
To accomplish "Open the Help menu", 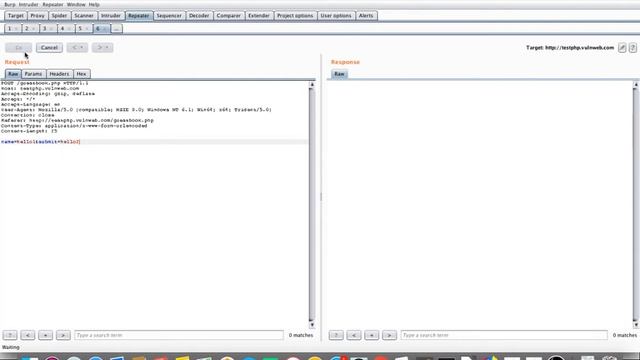I will [94, 4].
